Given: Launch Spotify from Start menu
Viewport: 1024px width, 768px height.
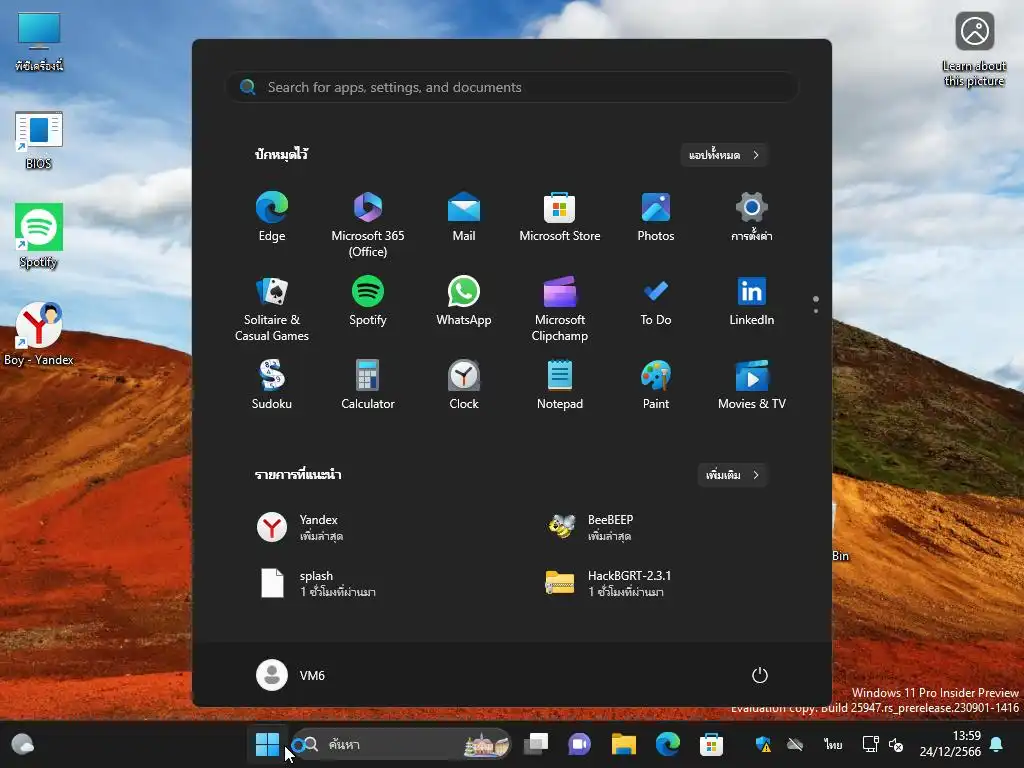Looking at the screenshot, I should [368, 301].
